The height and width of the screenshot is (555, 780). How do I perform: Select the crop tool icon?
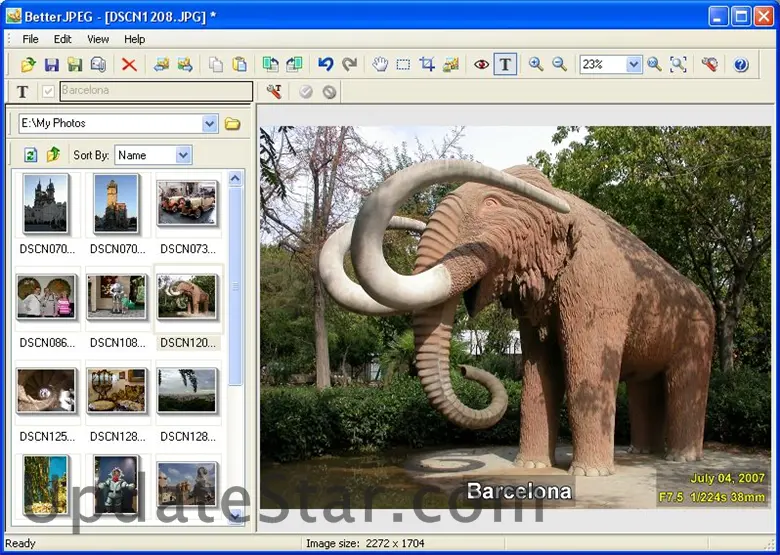(x=427, y=64)
